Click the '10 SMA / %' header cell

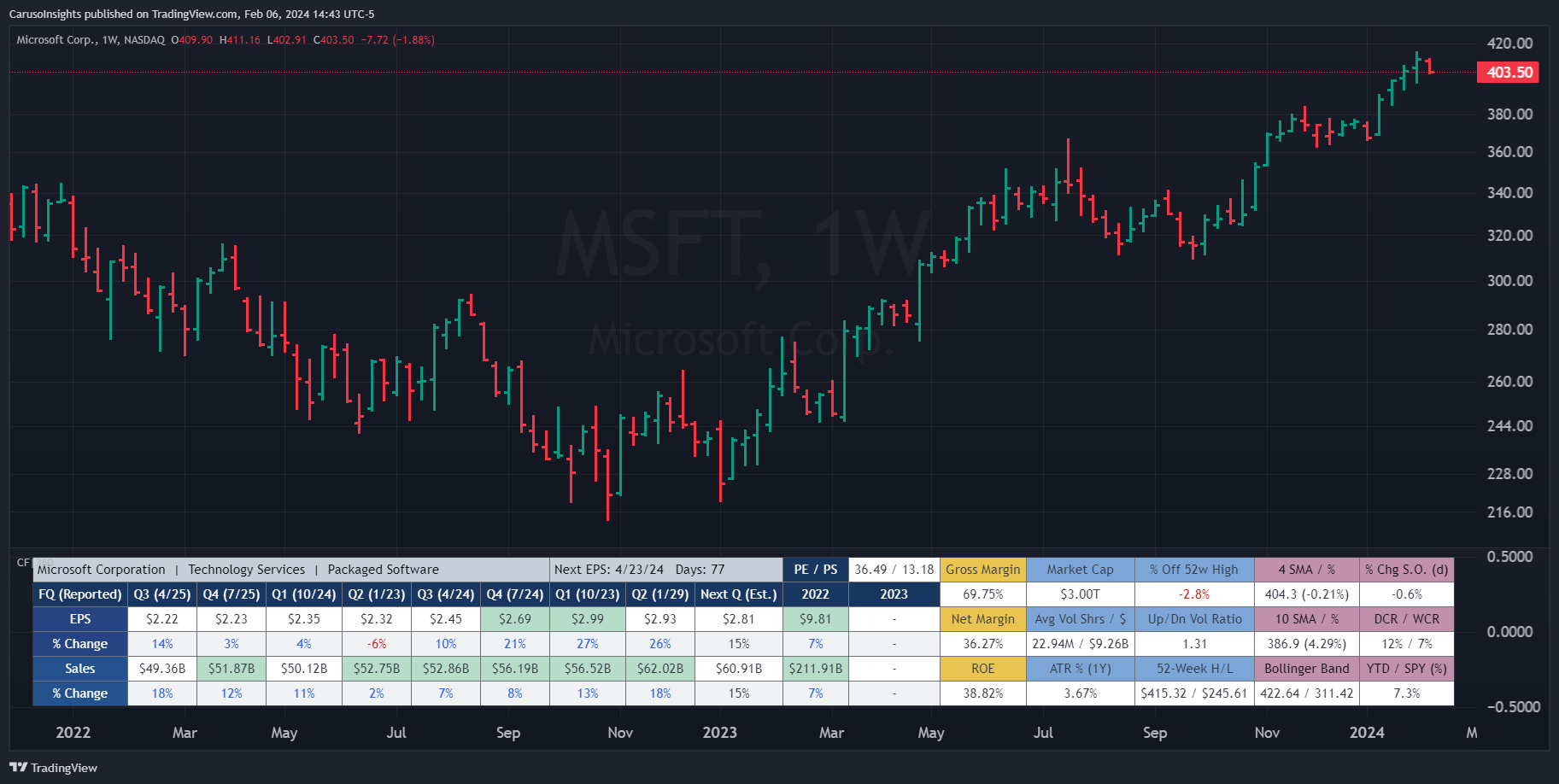(x=1307, y=619)
